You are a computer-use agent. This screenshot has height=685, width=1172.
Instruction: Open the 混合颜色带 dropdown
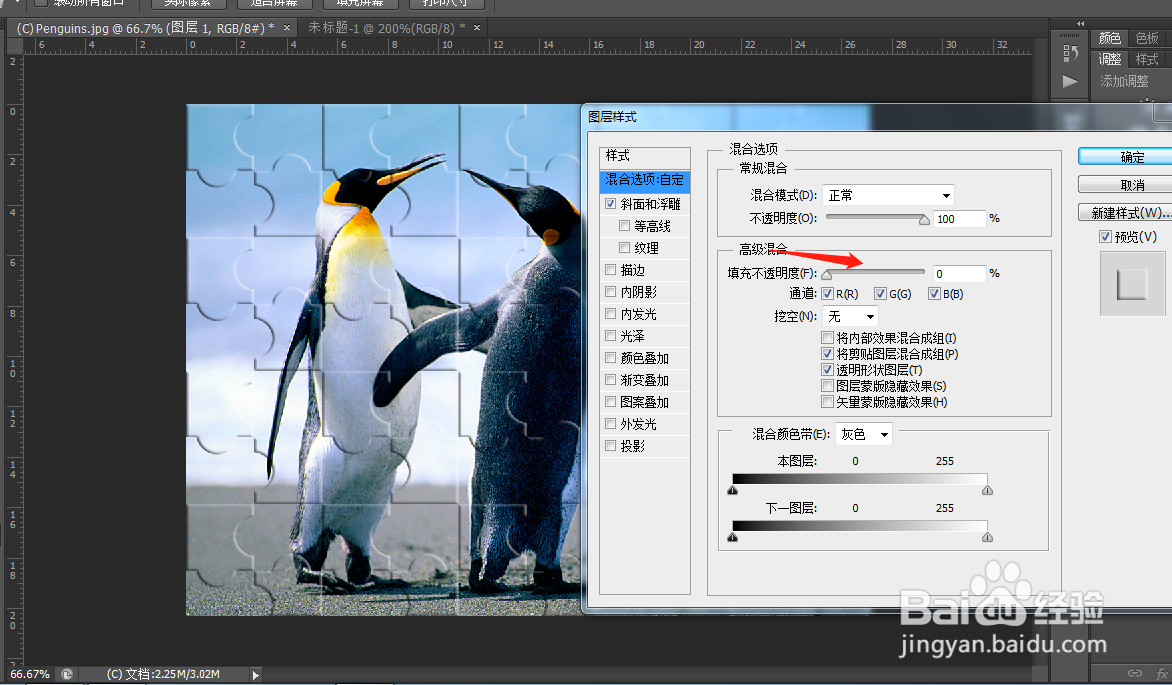point(863,434)
